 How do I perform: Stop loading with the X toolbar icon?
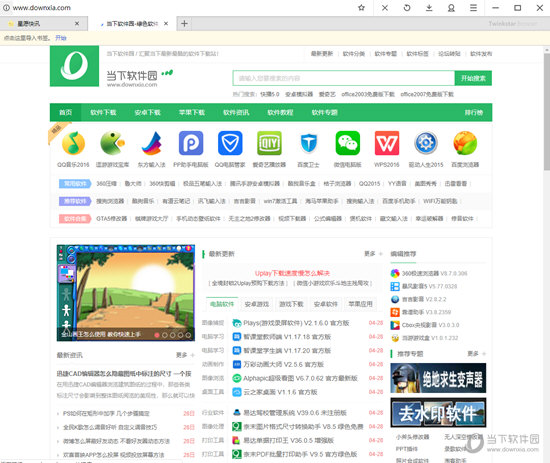tap(385, 8)
